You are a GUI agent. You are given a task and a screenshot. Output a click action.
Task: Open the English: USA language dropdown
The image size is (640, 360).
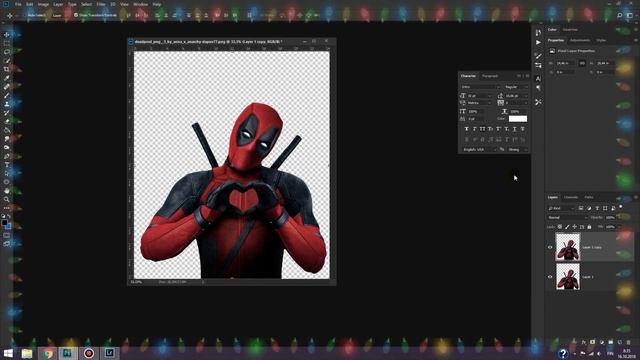pyautogui.click(x=480, y=150)
